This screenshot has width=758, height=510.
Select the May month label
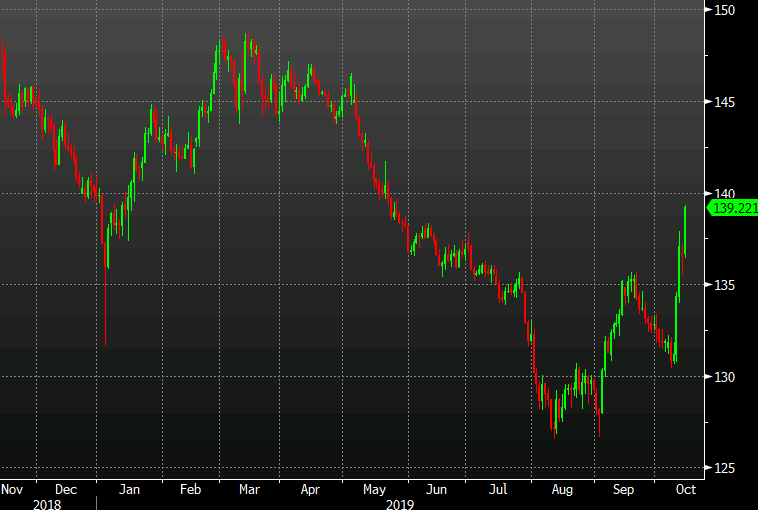[375, 490]
